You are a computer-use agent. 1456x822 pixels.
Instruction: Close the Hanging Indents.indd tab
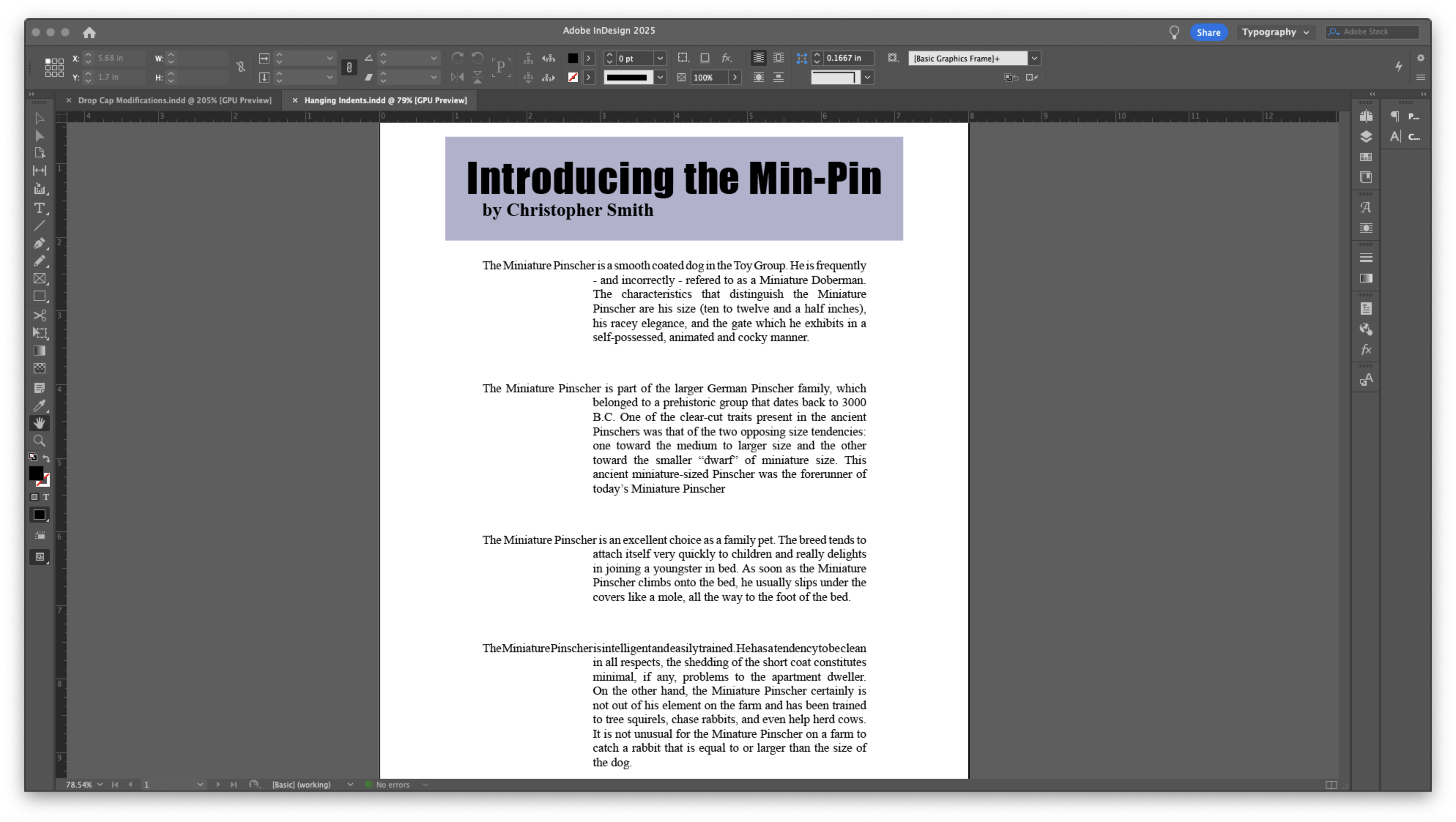point(294,101)
